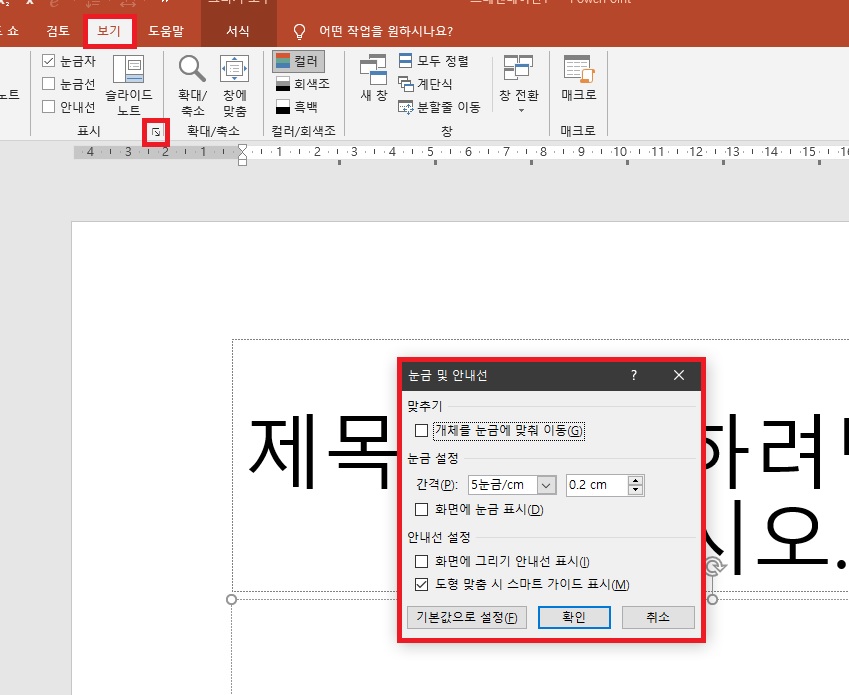849x695 pixels.
Task: Increase the 0.2 cm spacing value
Action: pyautogui.click(x=636, y=480)
